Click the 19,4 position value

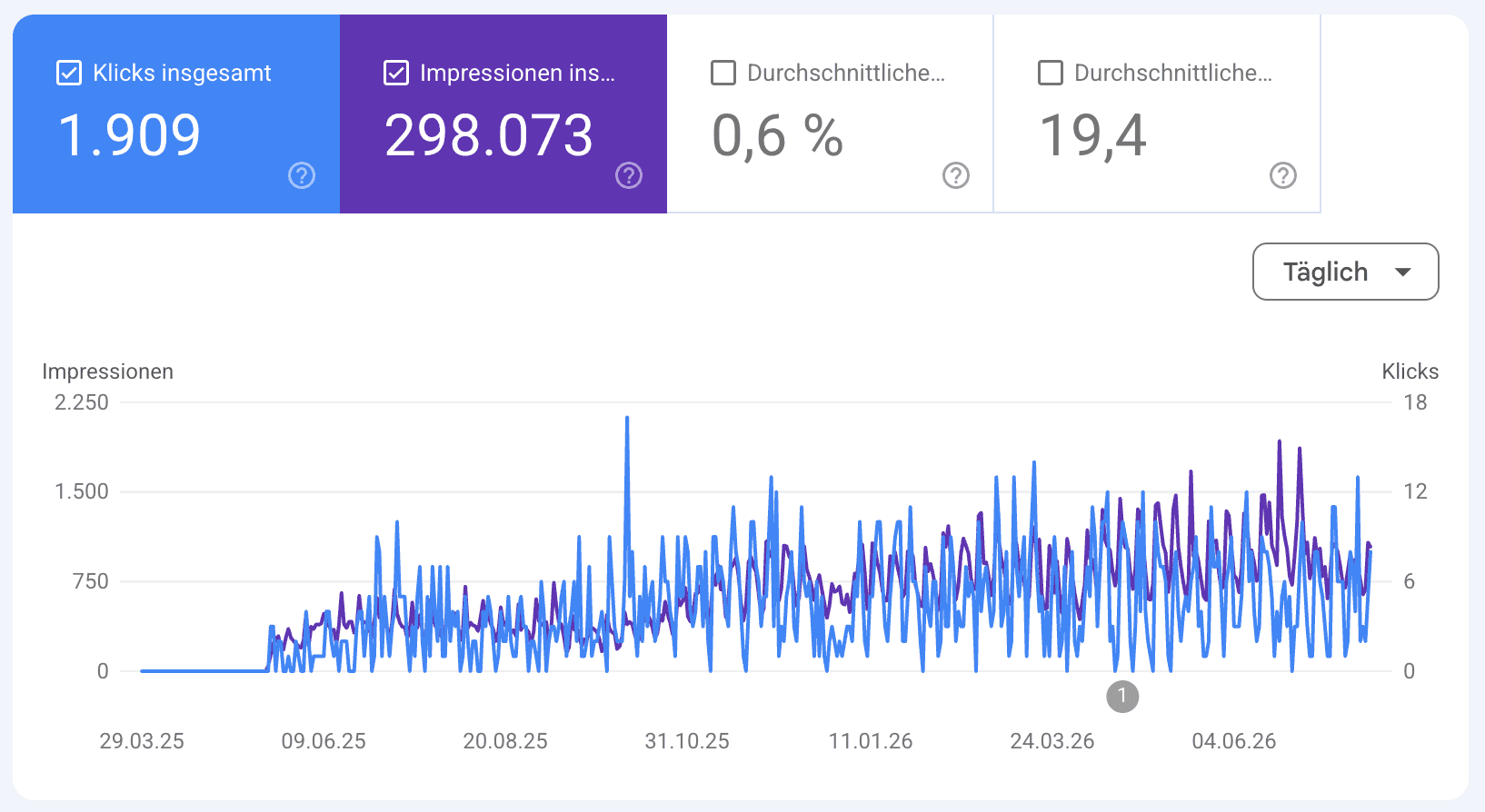coord(1093,136)
